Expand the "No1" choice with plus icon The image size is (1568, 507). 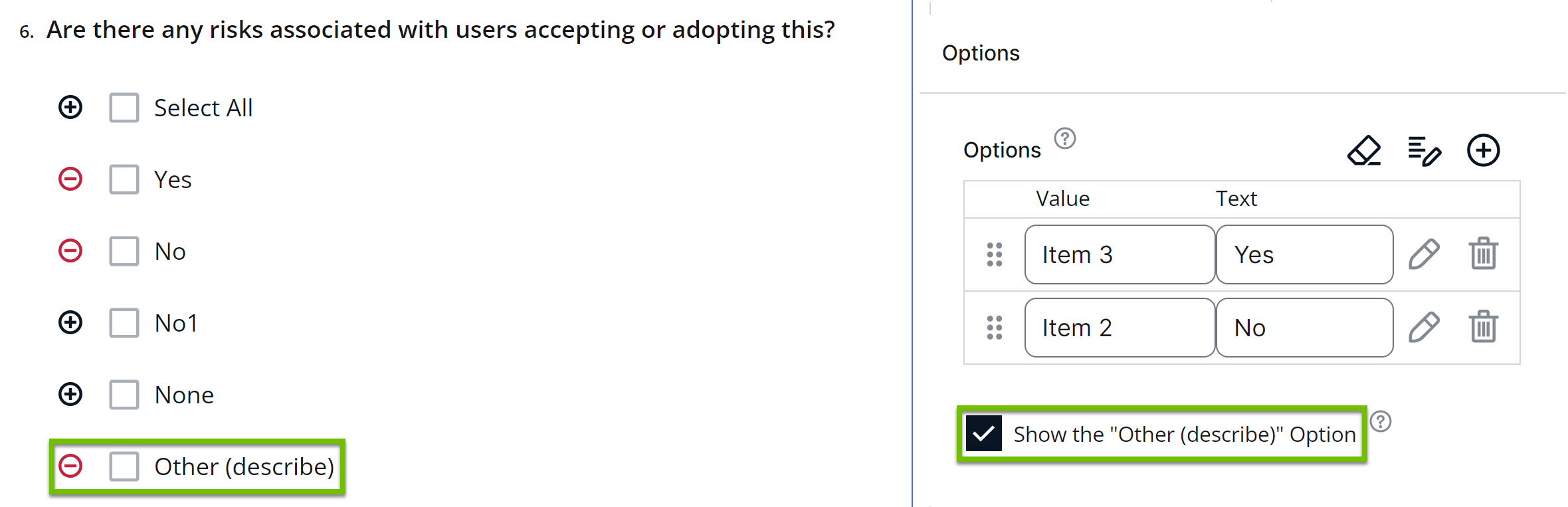point(70,322)
